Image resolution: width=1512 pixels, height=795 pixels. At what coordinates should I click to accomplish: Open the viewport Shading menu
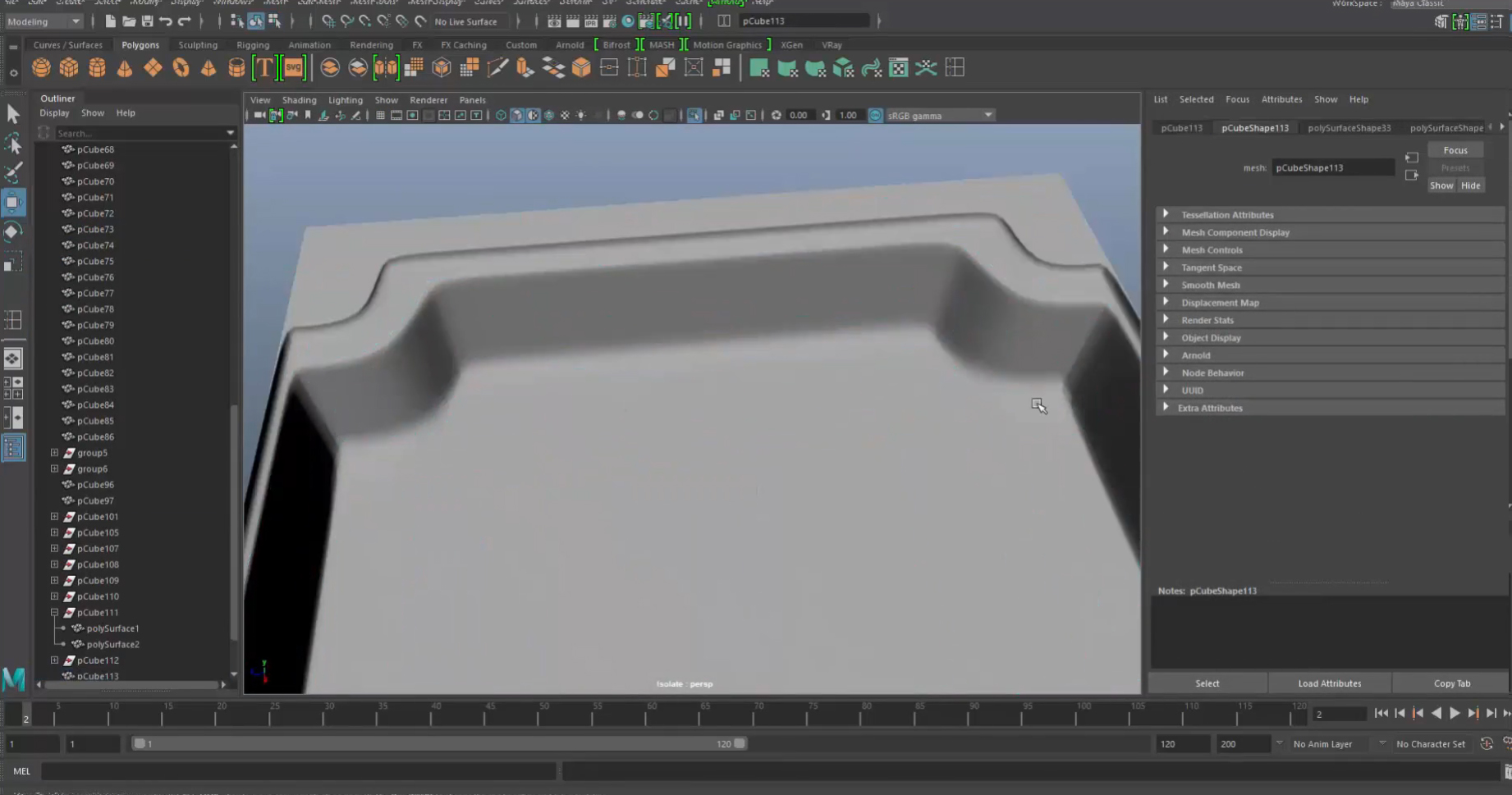click(x=299, y=100)
